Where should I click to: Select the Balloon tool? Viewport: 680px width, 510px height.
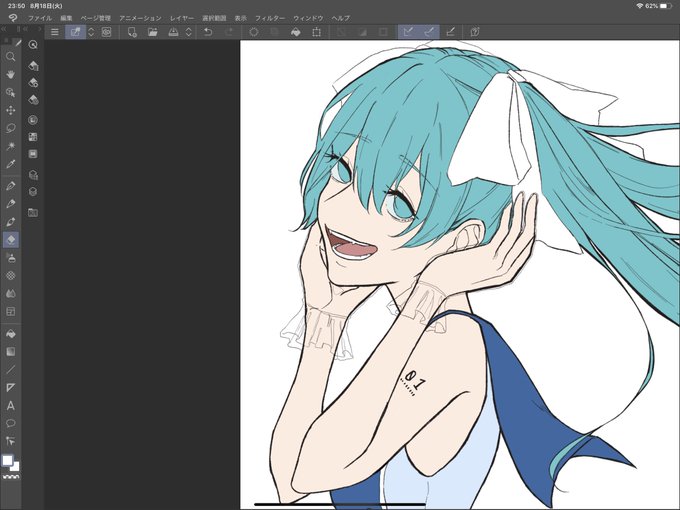click(x=11, y=423)
